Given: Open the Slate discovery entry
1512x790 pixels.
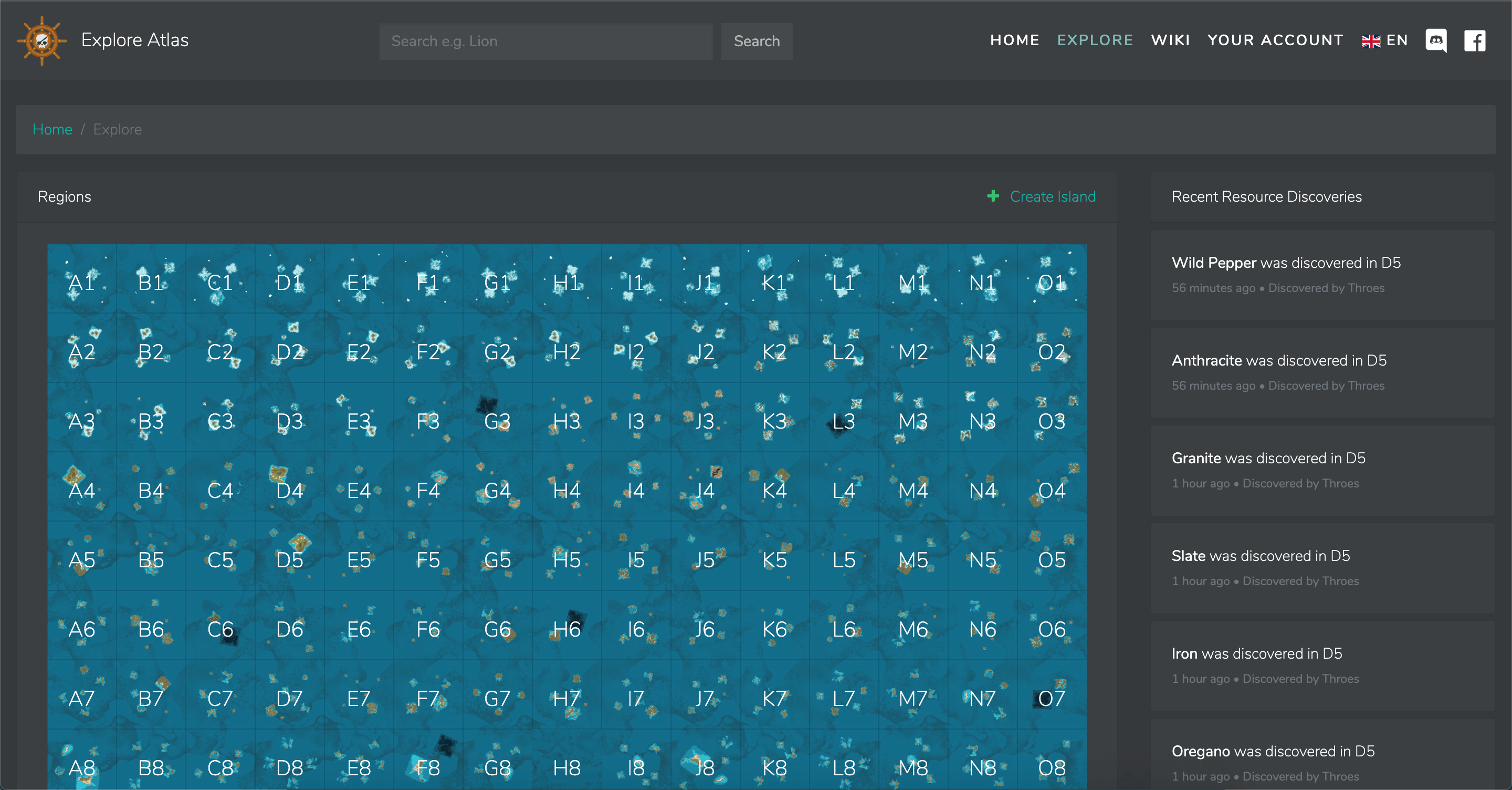Looking at the screenshot, I should (x=1322, y=567).
